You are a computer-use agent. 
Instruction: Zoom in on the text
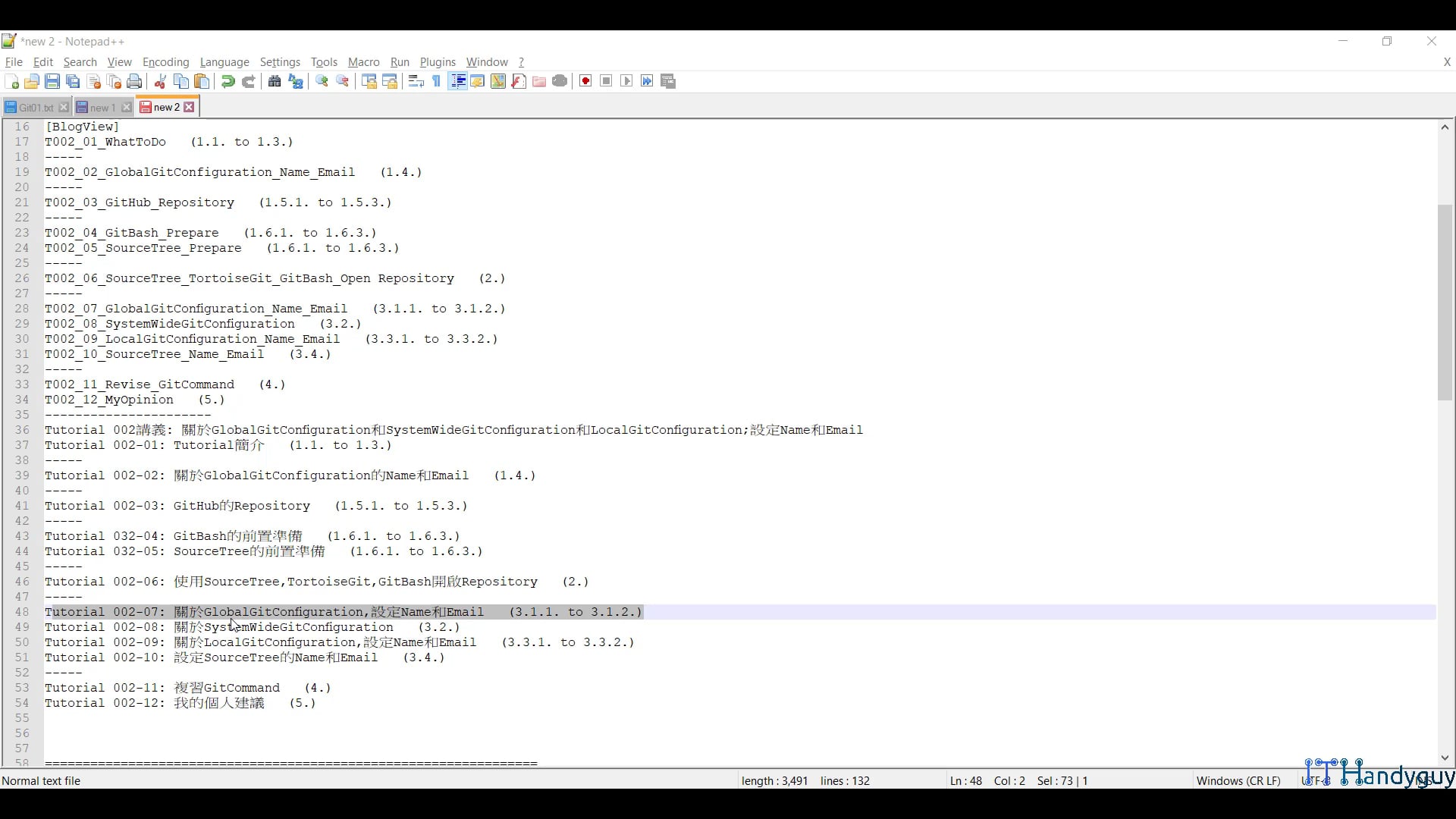pos(322,81)
